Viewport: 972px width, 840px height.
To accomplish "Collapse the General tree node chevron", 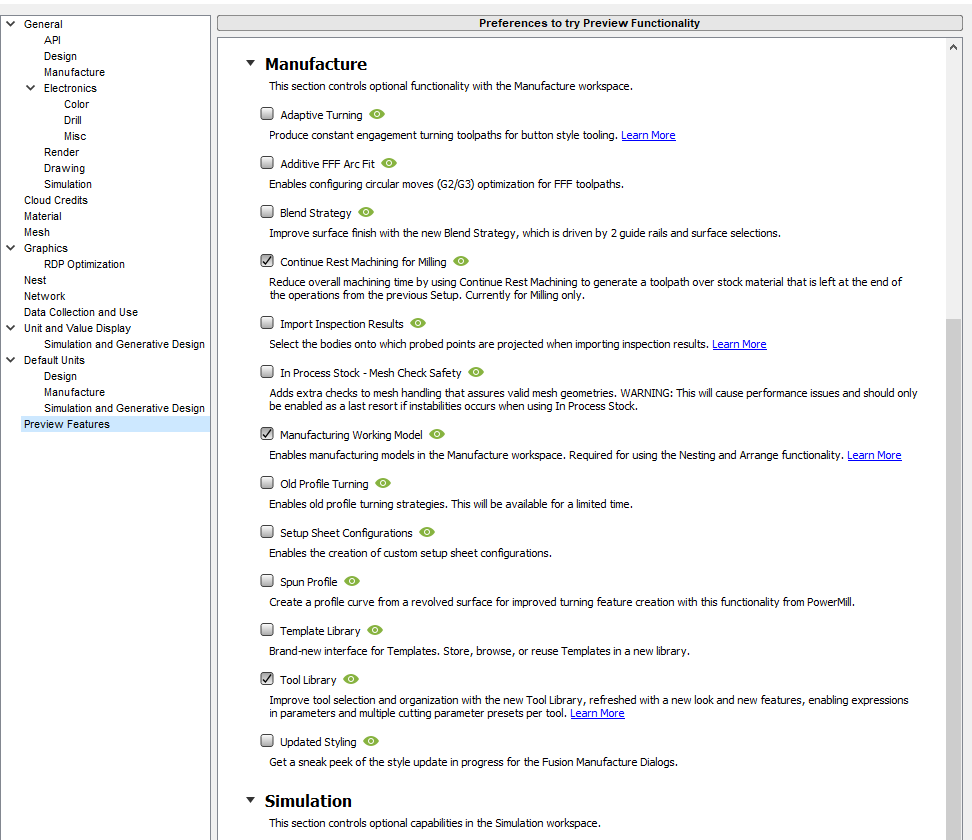I will tap(11, 24).
